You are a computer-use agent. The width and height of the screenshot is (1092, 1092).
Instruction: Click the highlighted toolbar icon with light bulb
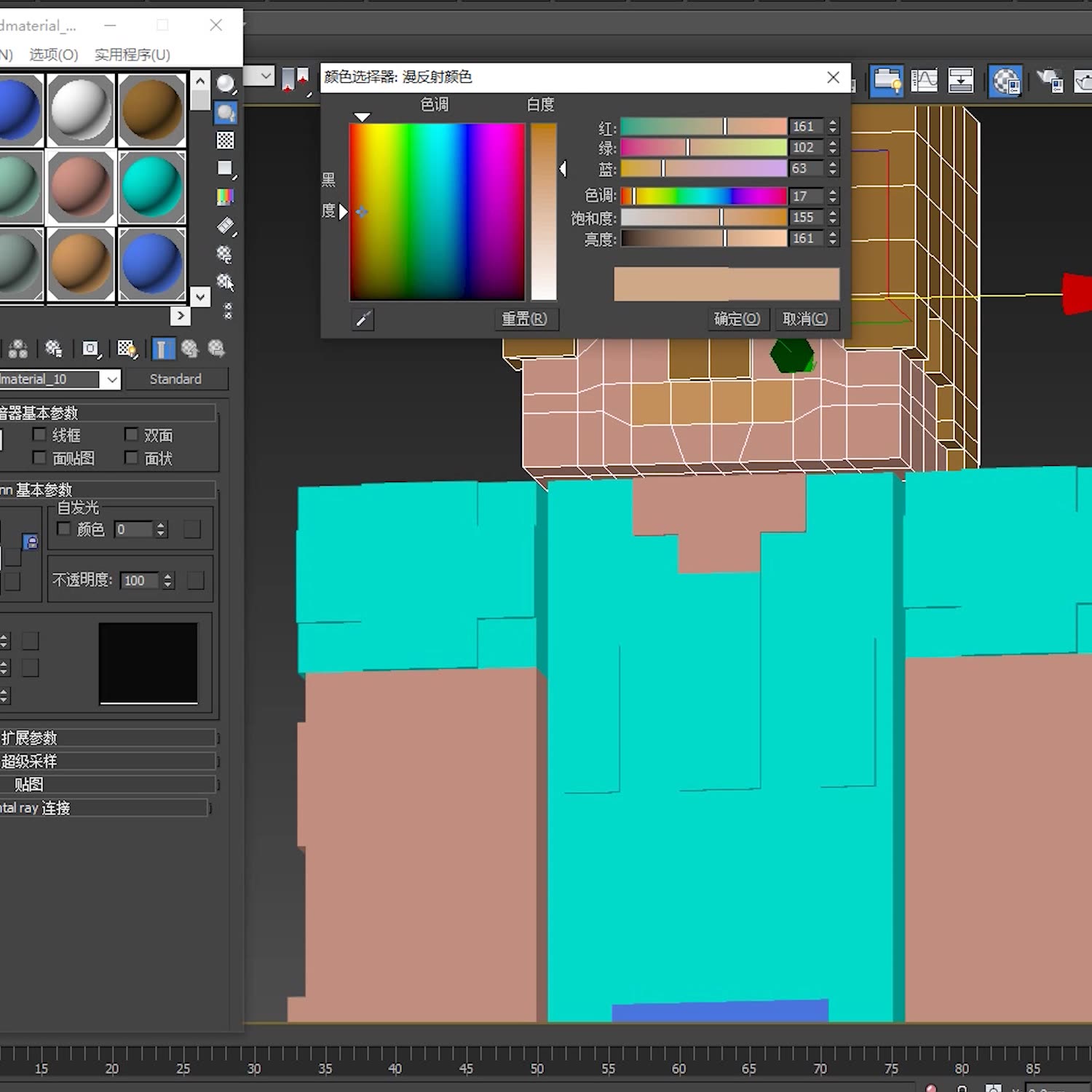click(x=887, y=81)
